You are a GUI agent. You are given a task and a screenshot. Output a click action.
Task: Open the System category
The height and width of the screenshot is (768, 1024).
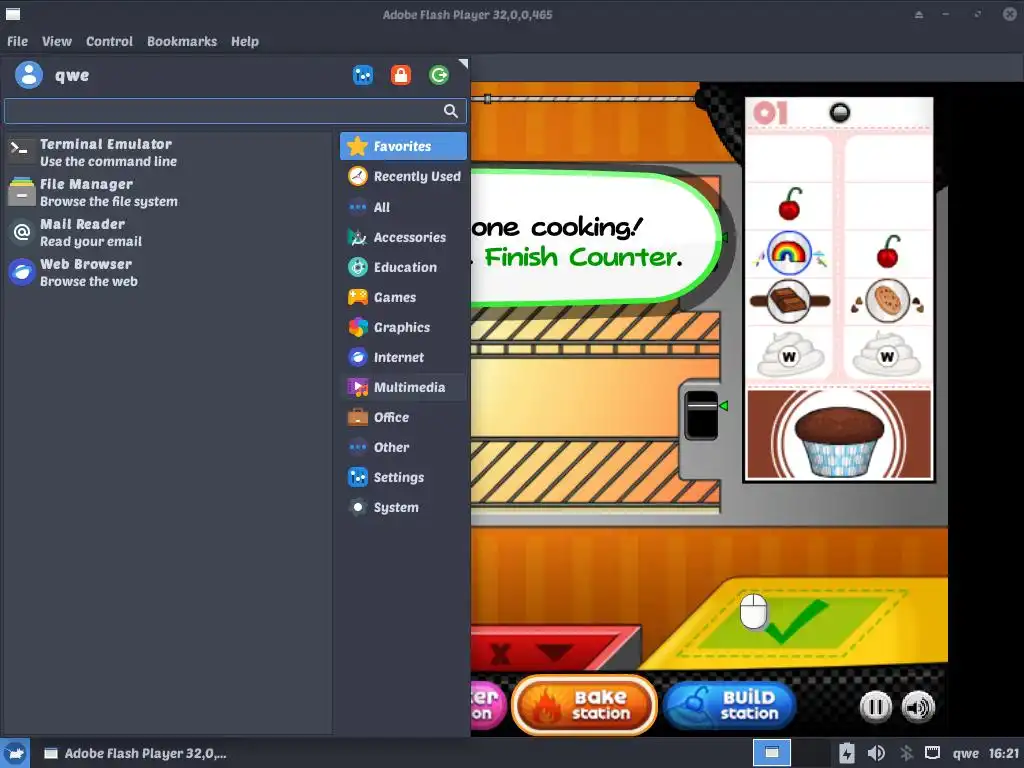pos(403,507)
